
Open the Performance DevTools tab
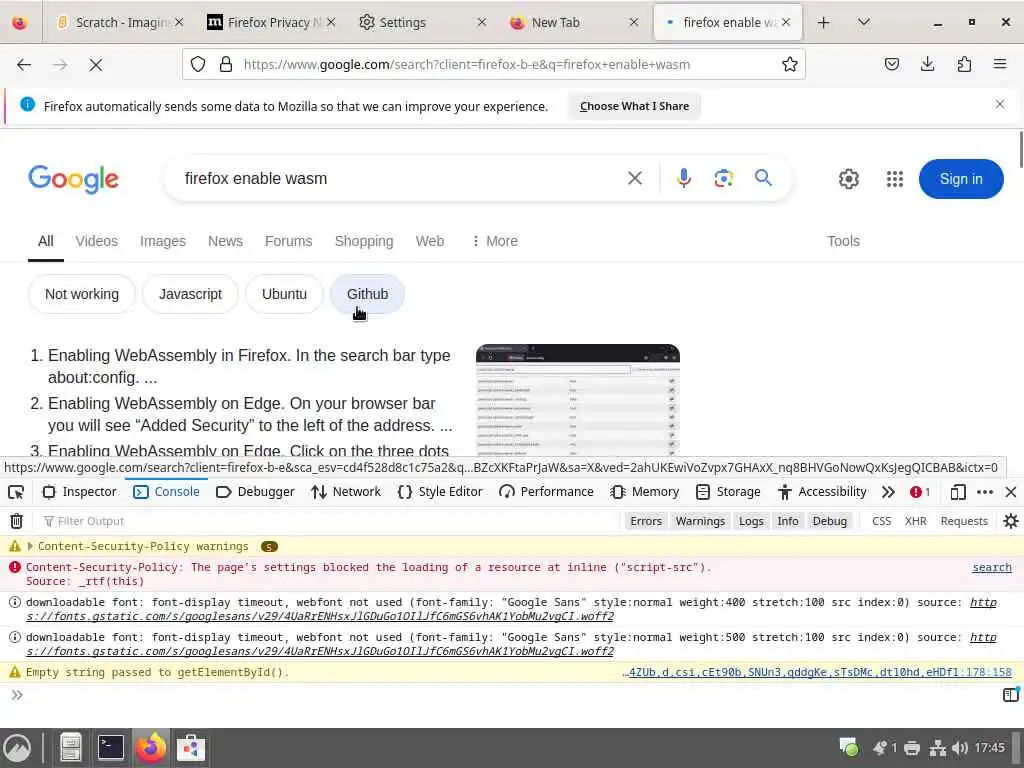pyautogui.click(x=546, y=492)
